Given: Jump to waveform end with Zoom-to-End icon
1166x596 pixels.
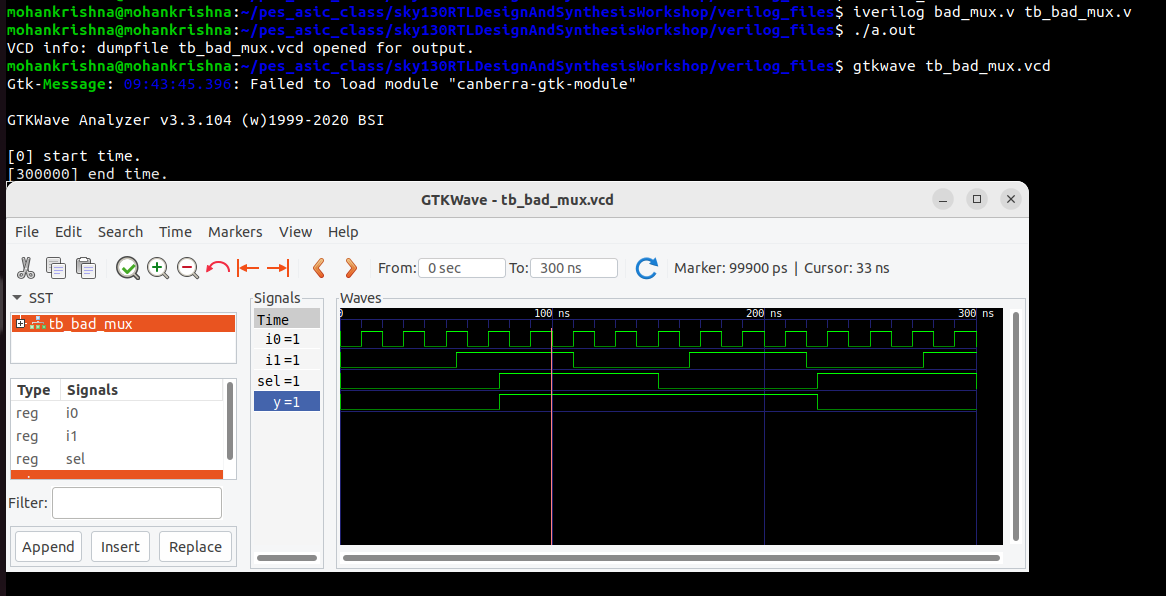Looking at the screenshot, I should (x=278, y=267).
